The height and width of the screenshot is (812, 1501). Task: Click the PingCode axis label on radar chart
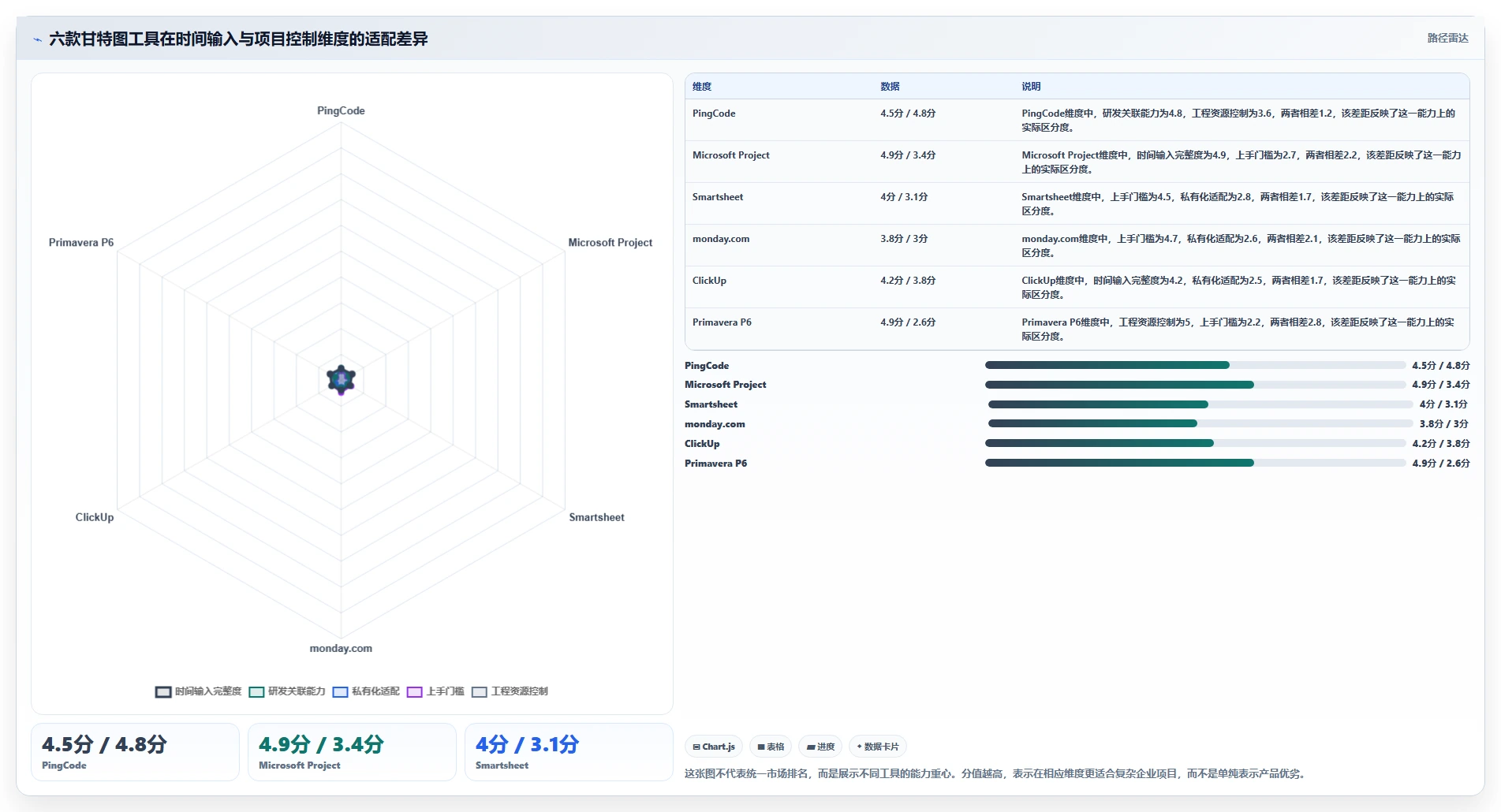pos(341,111)
